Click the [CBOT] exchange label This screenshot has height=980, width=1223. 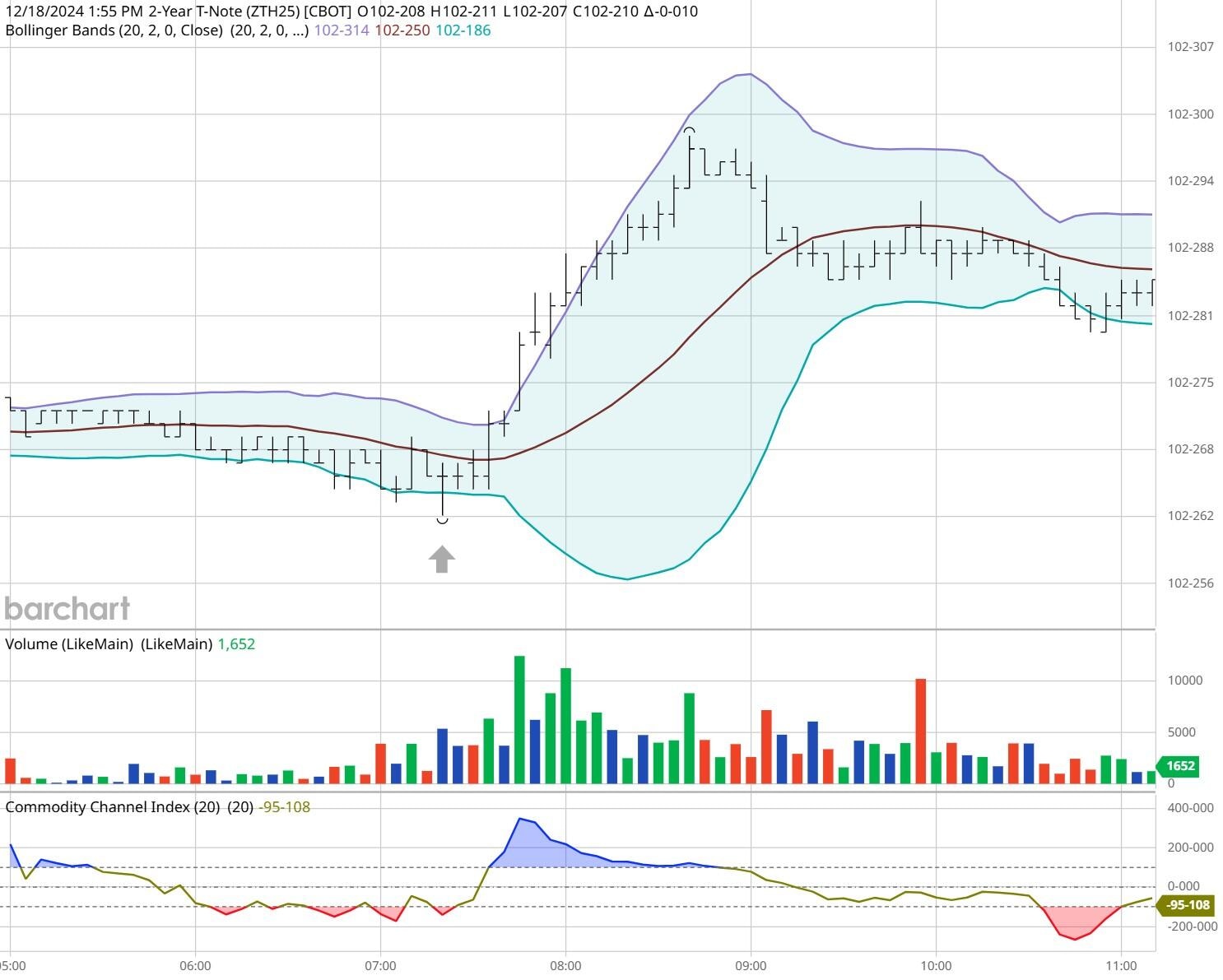coord(328,12)
